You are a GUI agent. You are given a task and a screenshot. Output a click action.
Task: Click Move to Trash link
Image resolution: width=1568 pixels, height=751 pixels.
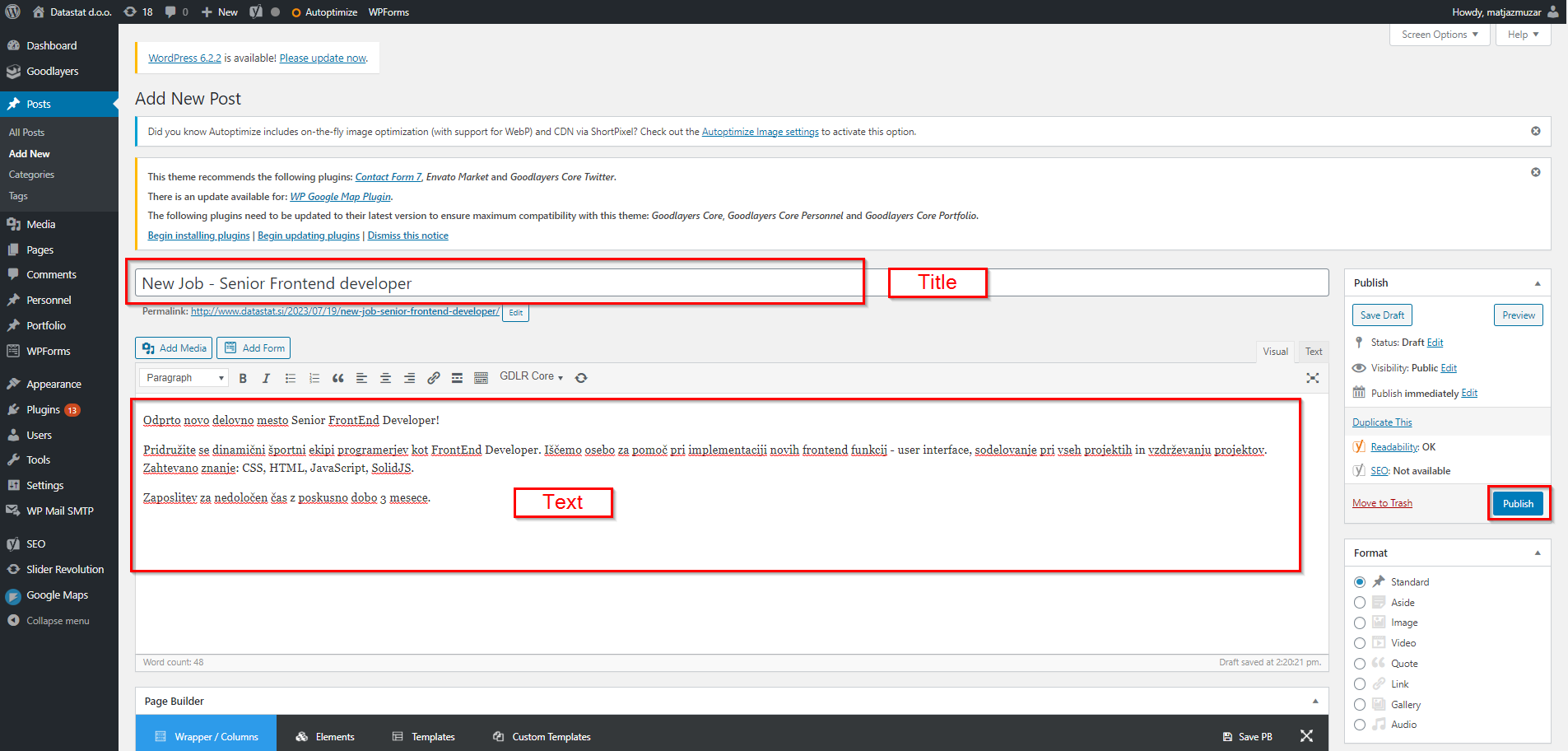(x=1382, y=503)
